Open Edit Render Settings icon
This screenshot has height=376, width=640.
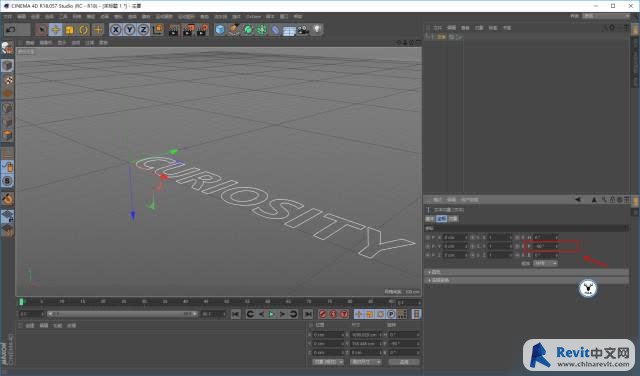[x=202, y=30]
